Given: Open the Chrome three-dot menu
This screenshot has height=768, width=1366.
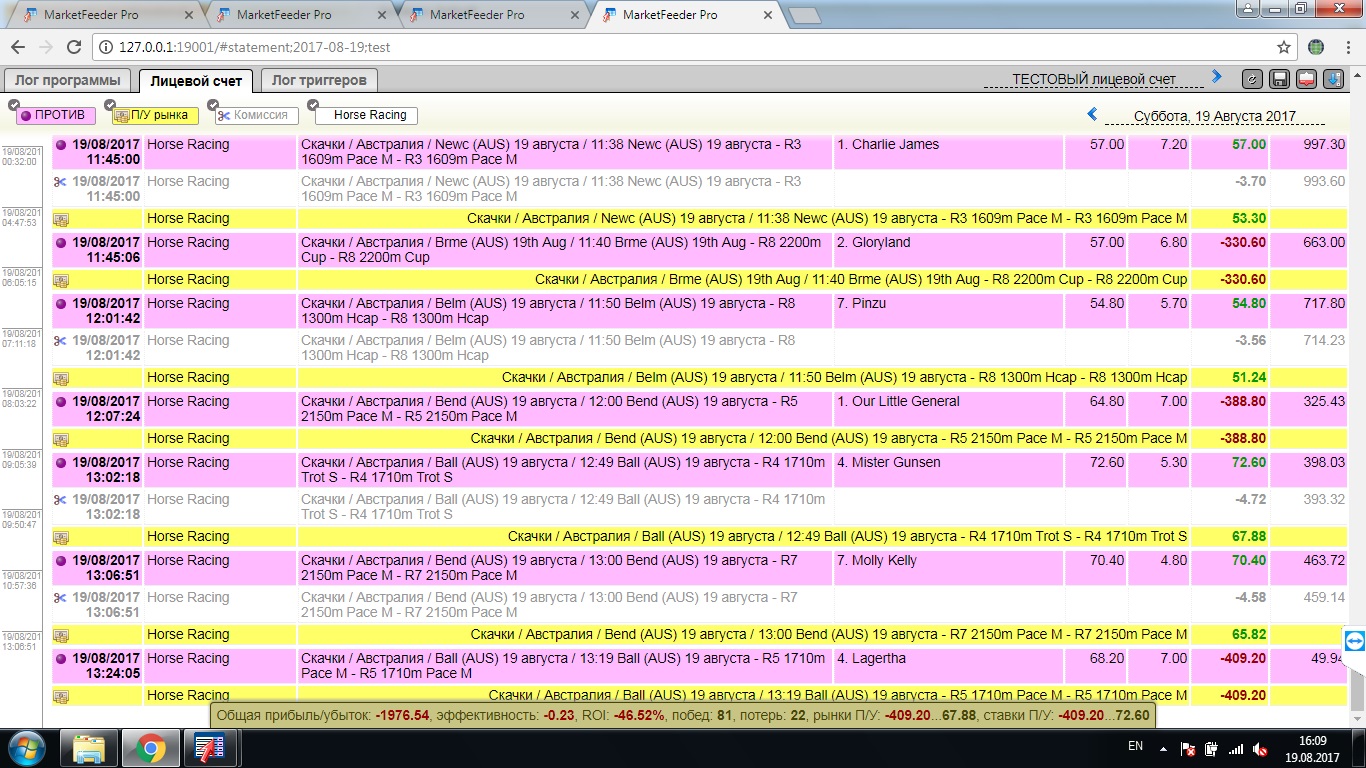Looking at the screenshot, I should tap(1346, 47).
